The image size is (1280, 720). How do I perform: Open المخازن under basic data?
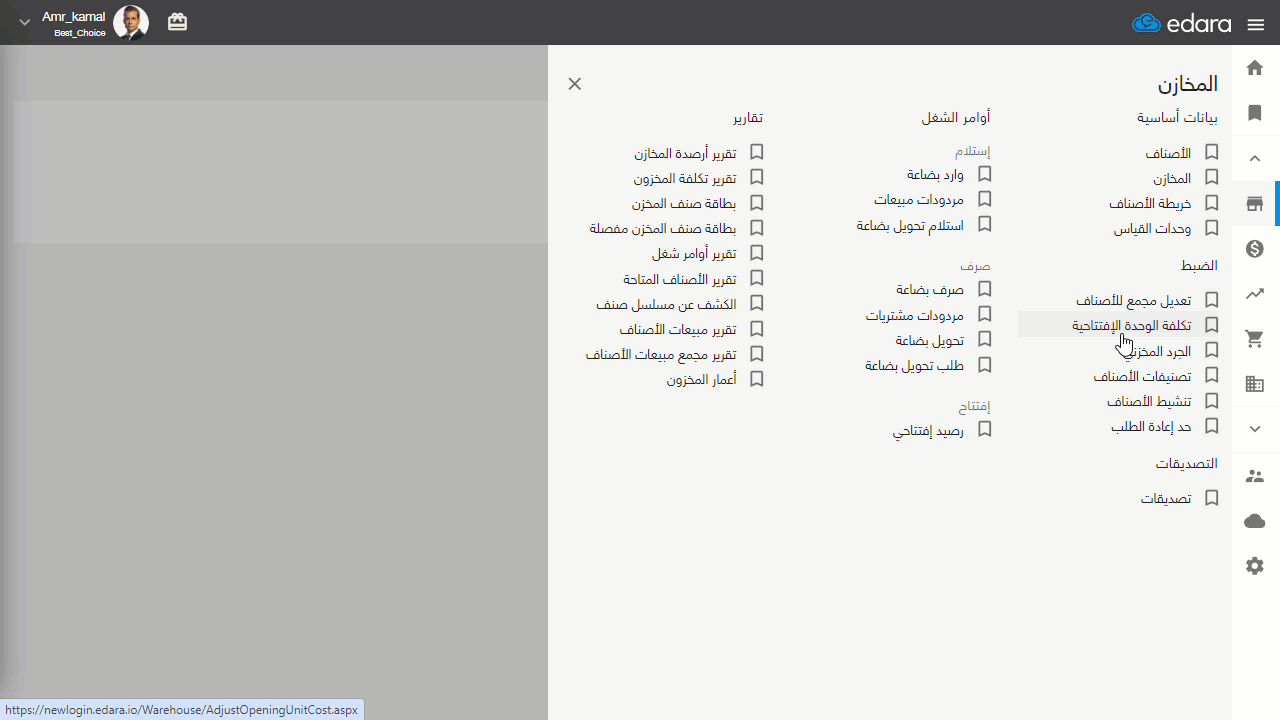1172,179
